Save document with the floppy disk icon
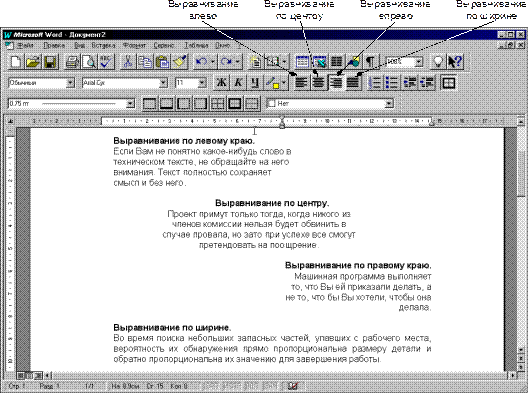Viewport: 529px width, 394px height. (50, 62)
